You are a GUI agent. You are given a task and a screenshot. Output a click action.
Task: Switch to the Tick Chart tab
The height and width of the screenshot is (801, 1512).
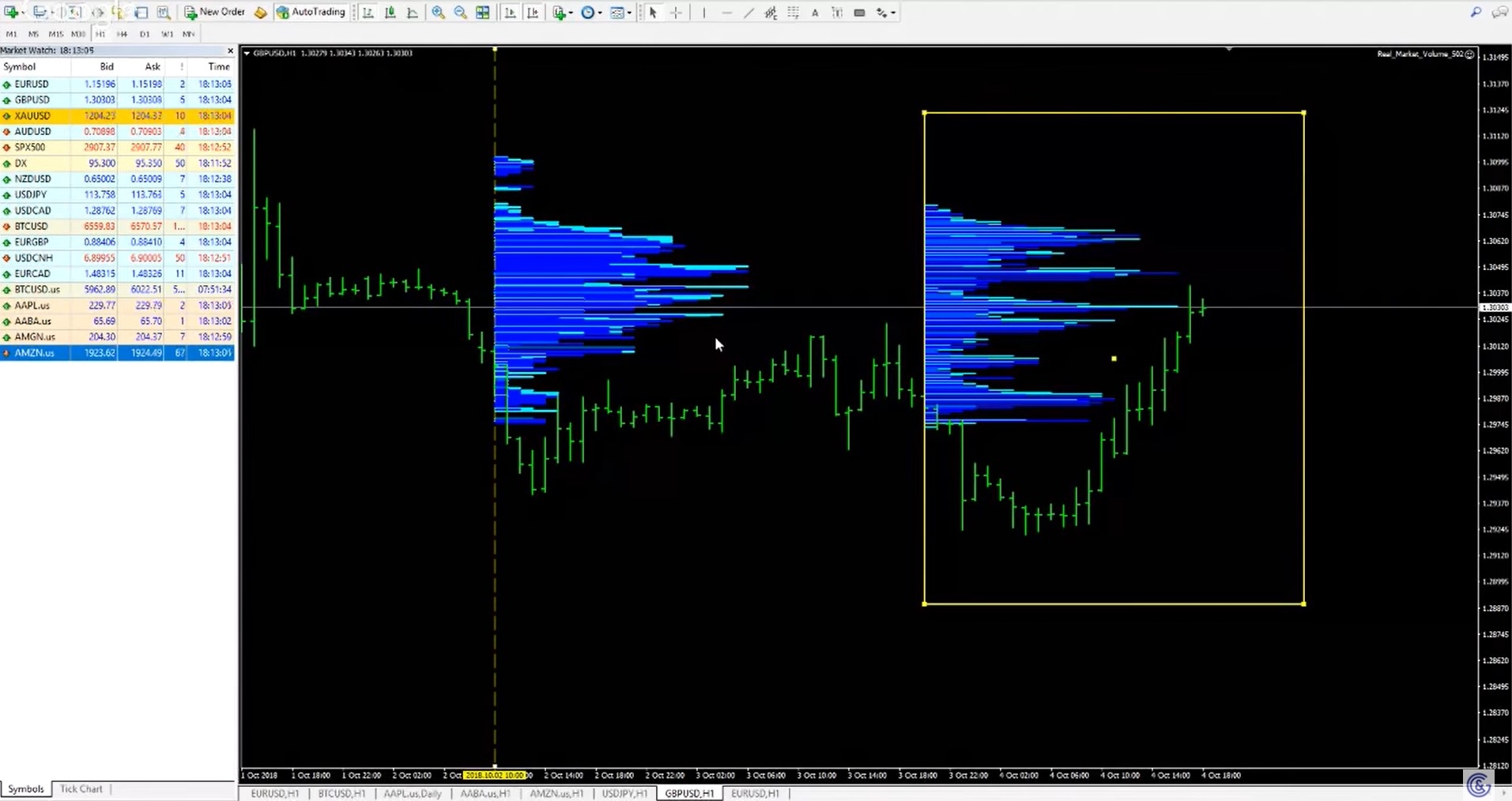click(x=81, y=788)
